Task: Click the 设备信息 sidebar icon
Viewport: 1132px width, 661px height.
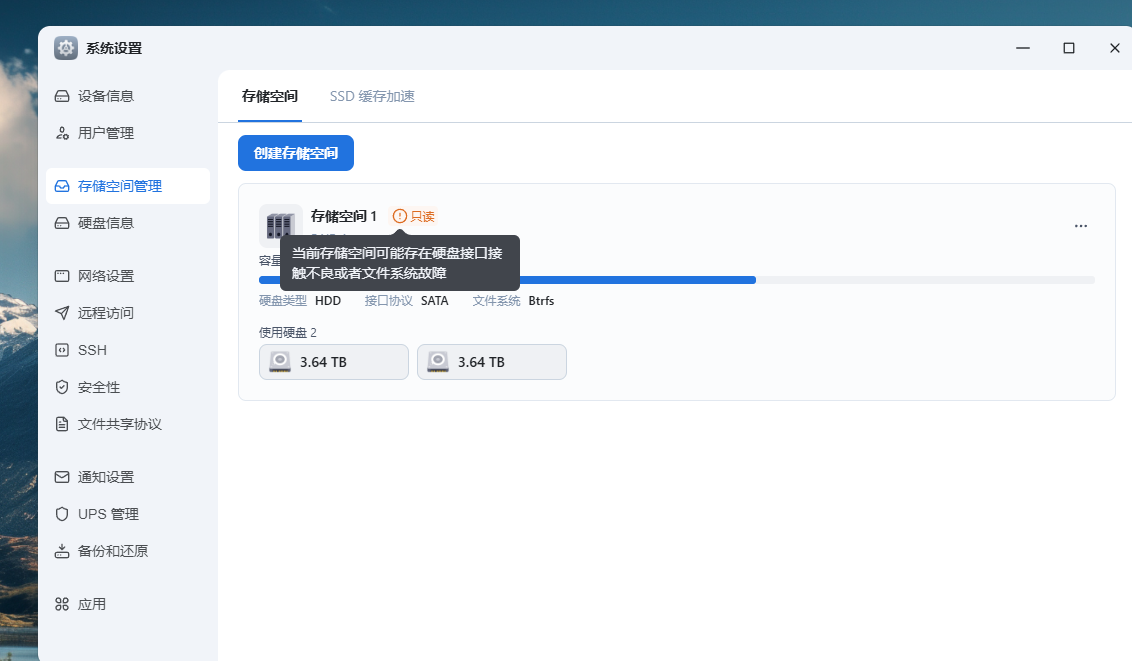Action: (x=62, y=96)
